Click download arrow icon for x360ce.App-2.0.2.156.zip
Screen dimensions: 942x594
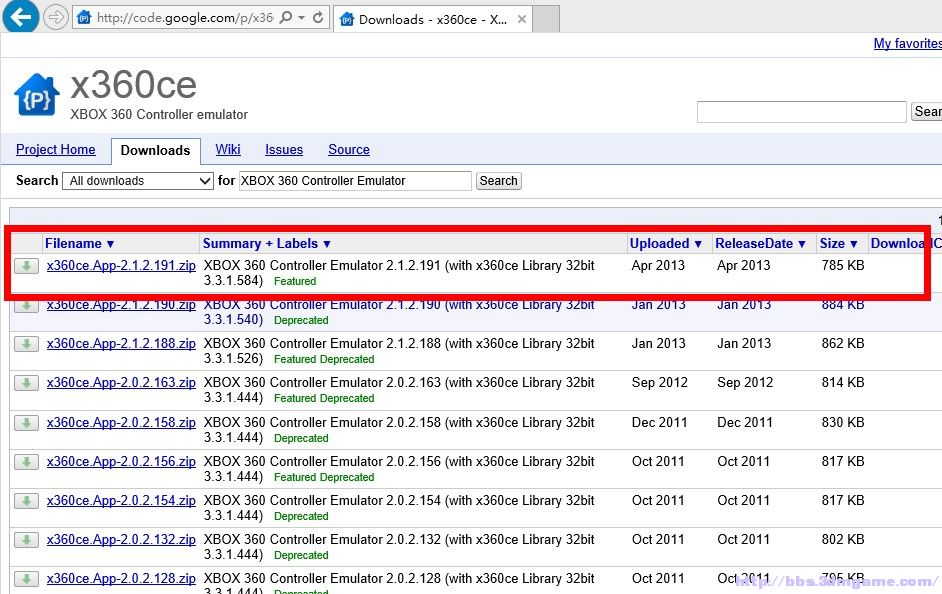coord(26,461)
